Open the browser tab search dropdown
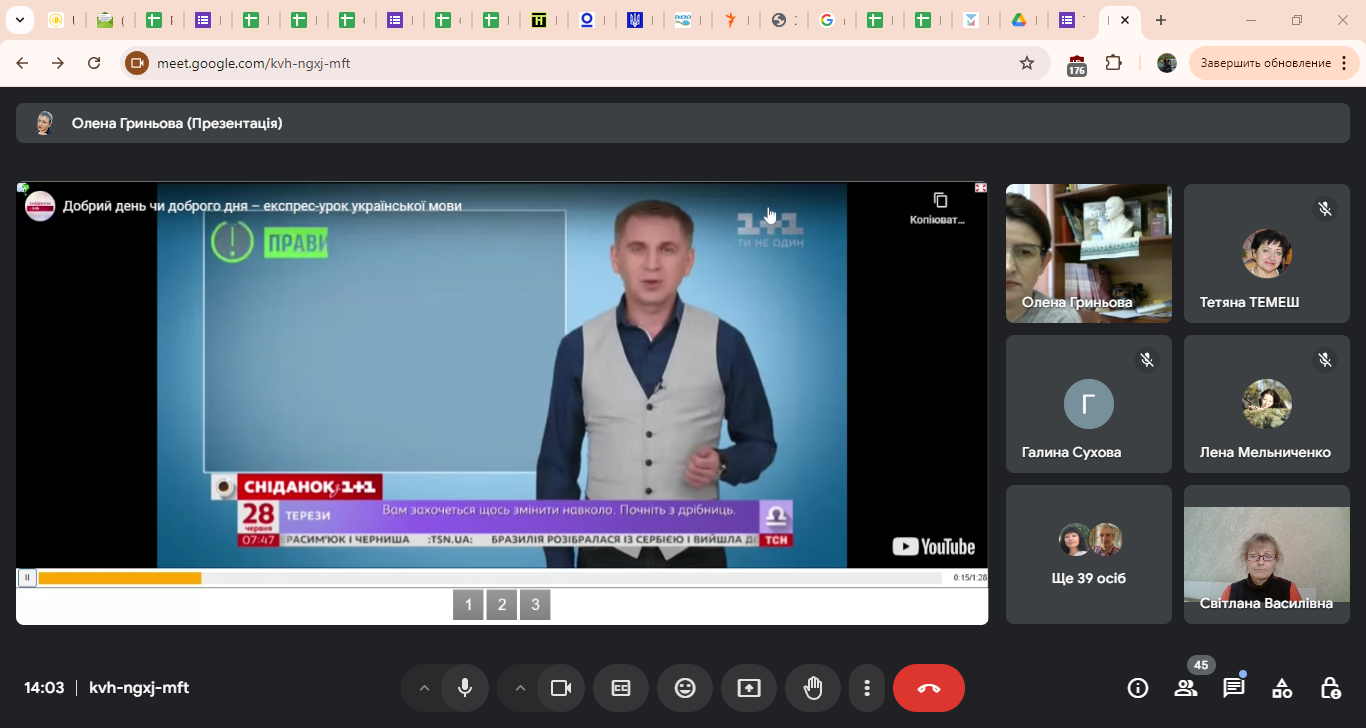 18,20
